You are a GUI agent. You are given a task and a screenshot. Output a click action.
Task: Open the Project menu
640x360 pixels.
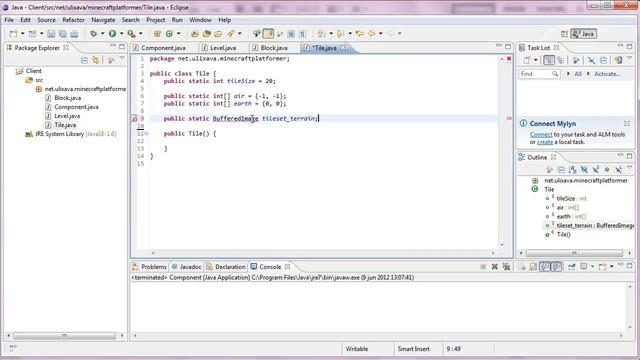coord(156,20)
